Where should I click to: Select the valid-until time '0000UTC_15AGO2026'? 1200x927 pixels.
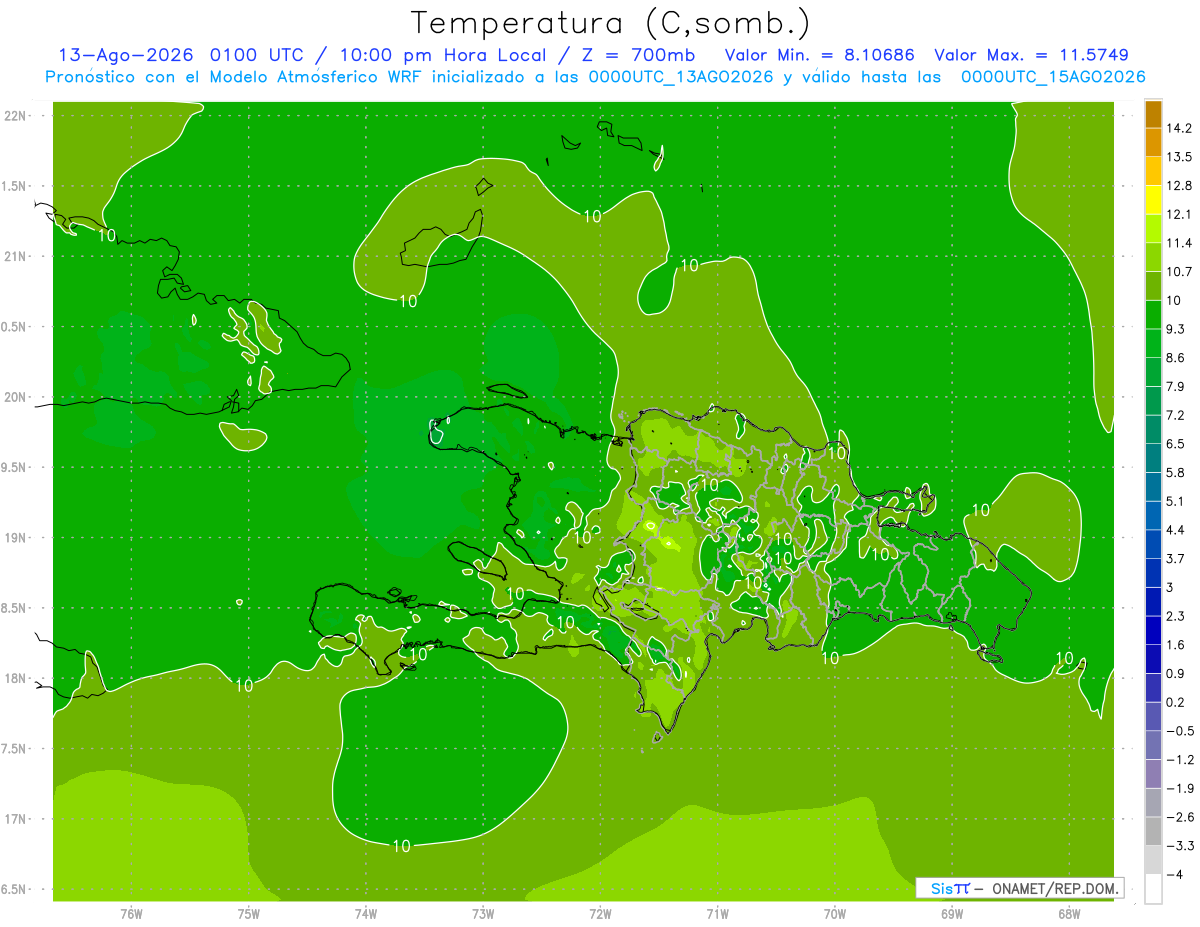click(1053, 77)
